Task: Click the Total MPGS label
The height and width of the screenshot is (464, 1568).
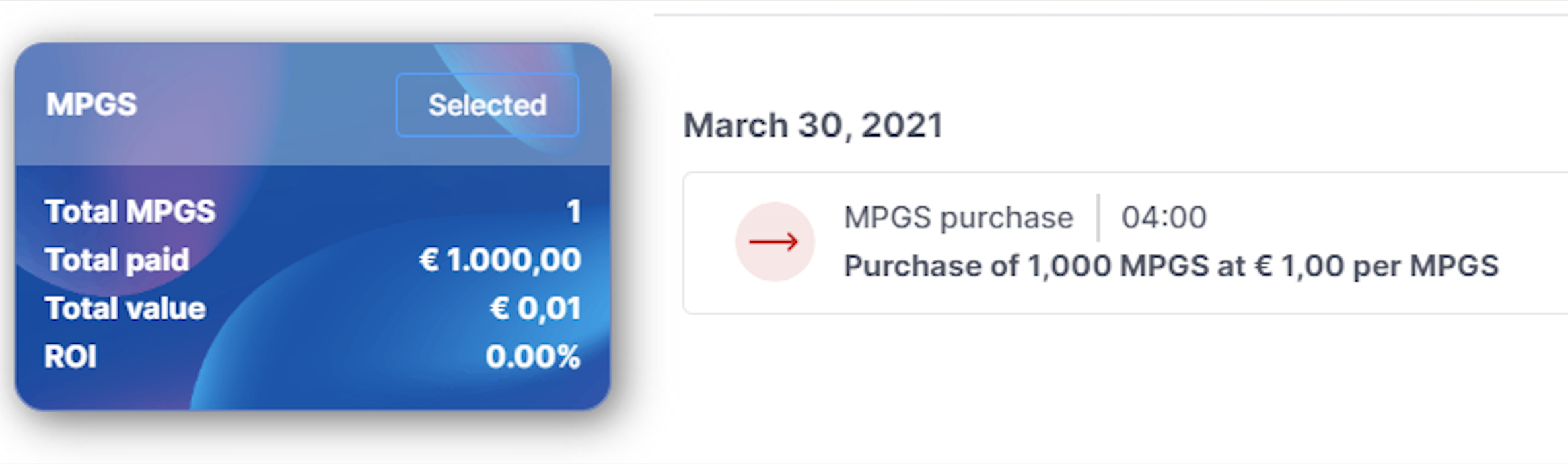Action: (x=130, y=212)
